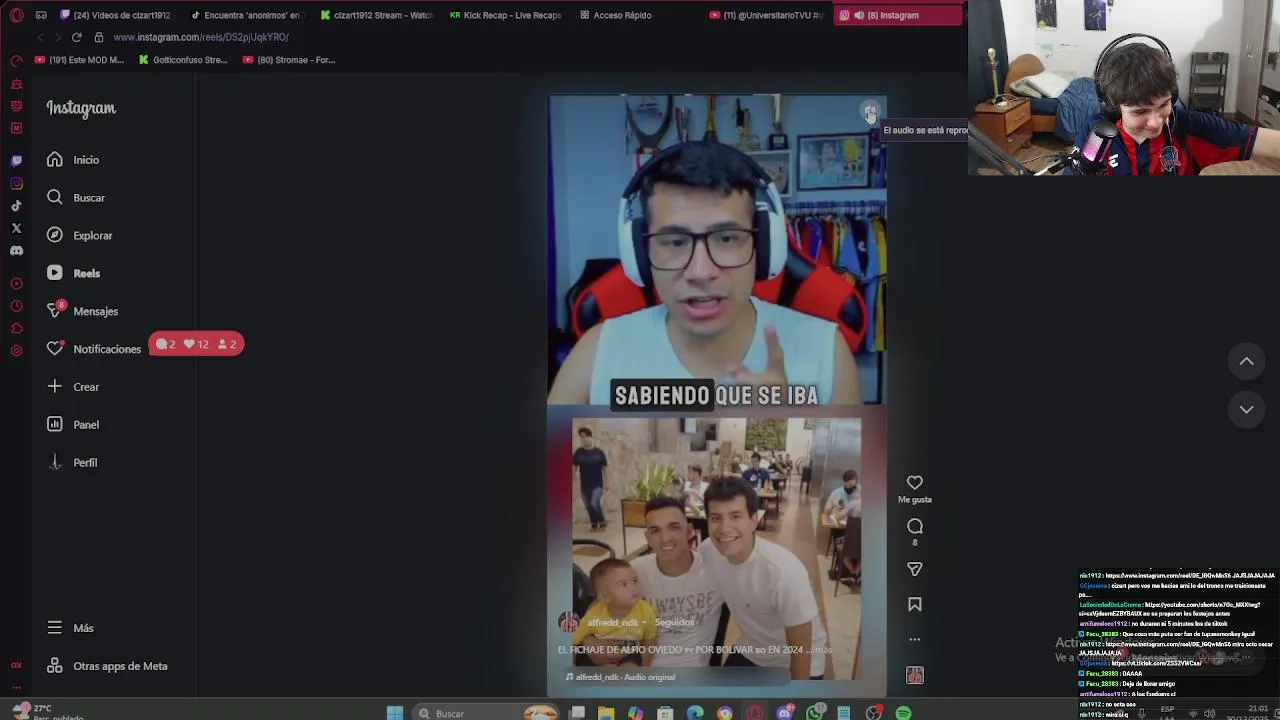Expand reel caption with 'más'
This screenshot has height=720, width=1280.
click(823, 650)
